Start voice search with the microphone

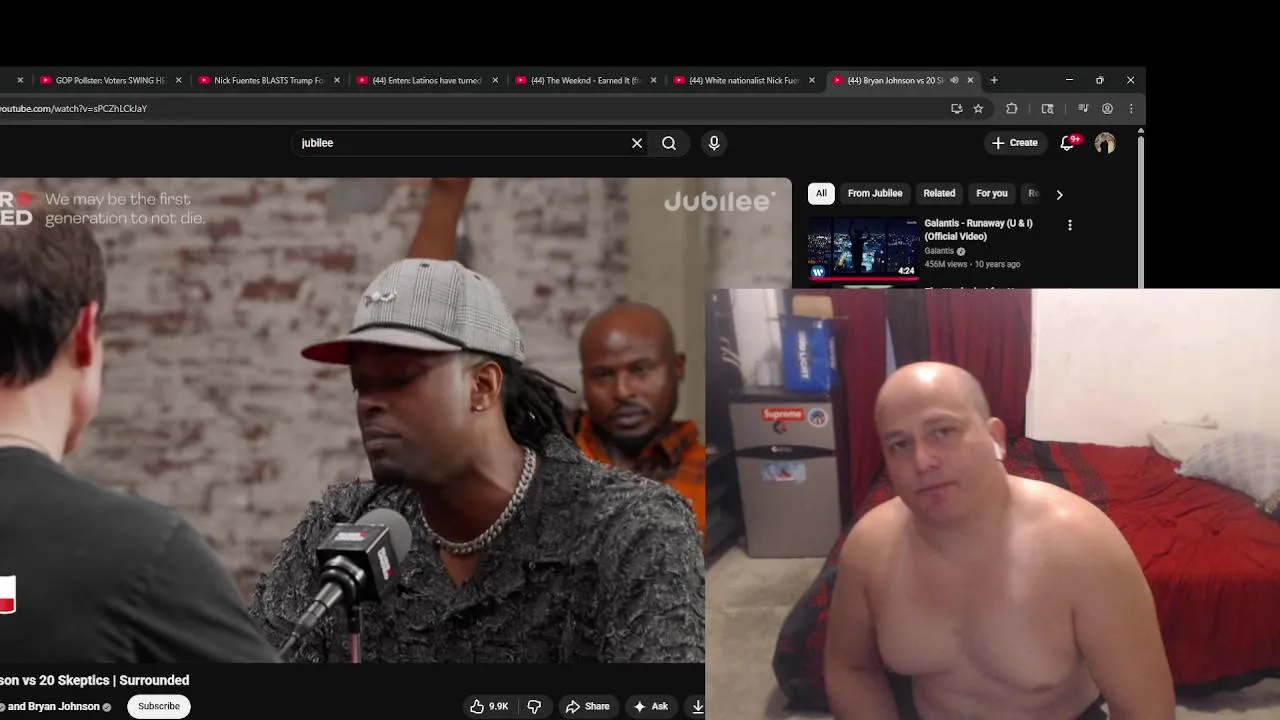point(714,143)
